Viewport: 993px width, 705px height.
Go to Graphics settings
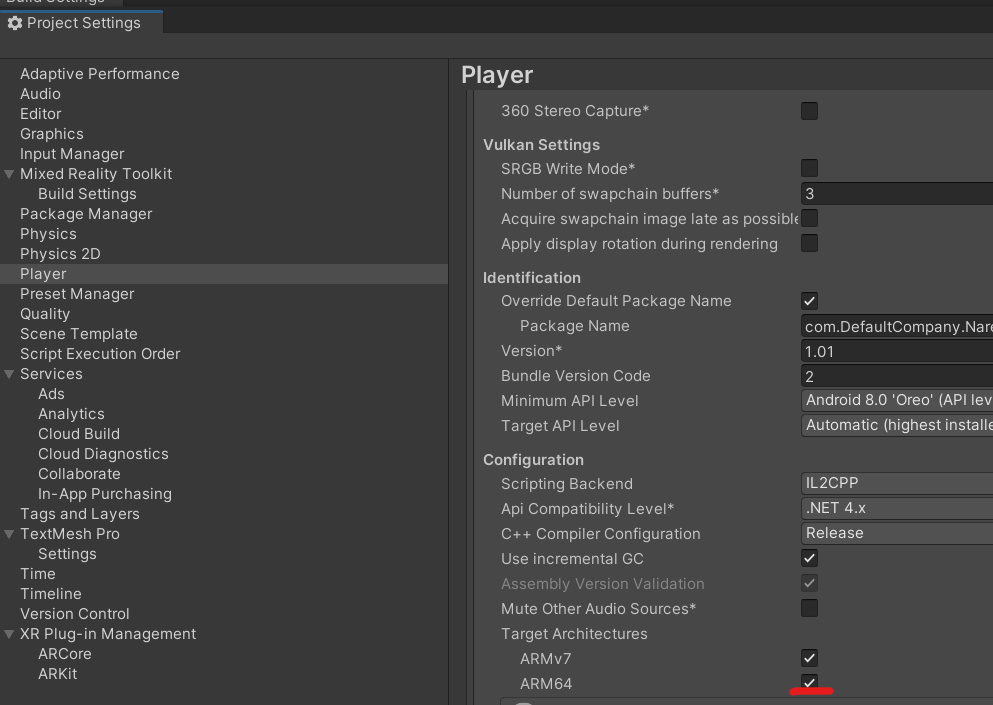tap(52, 134)
